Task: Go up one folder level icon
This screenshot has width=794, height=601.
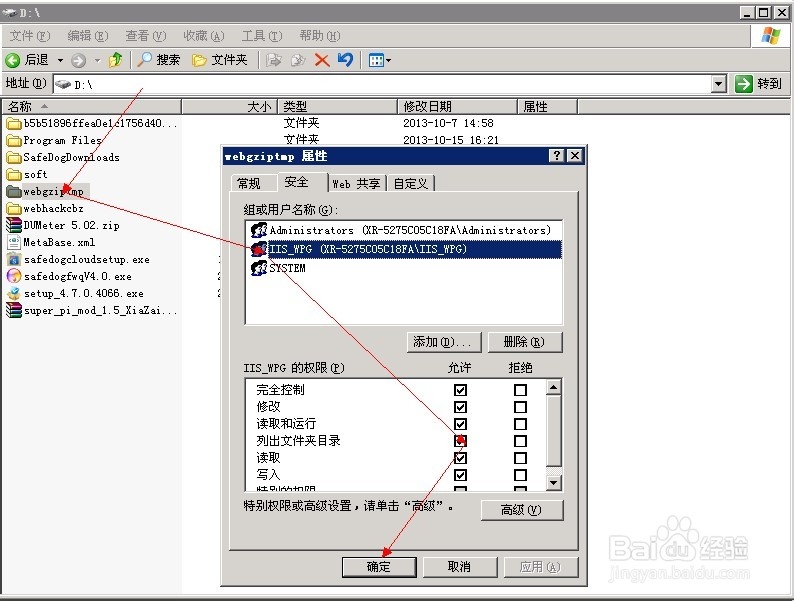Action: click(115, 60)
